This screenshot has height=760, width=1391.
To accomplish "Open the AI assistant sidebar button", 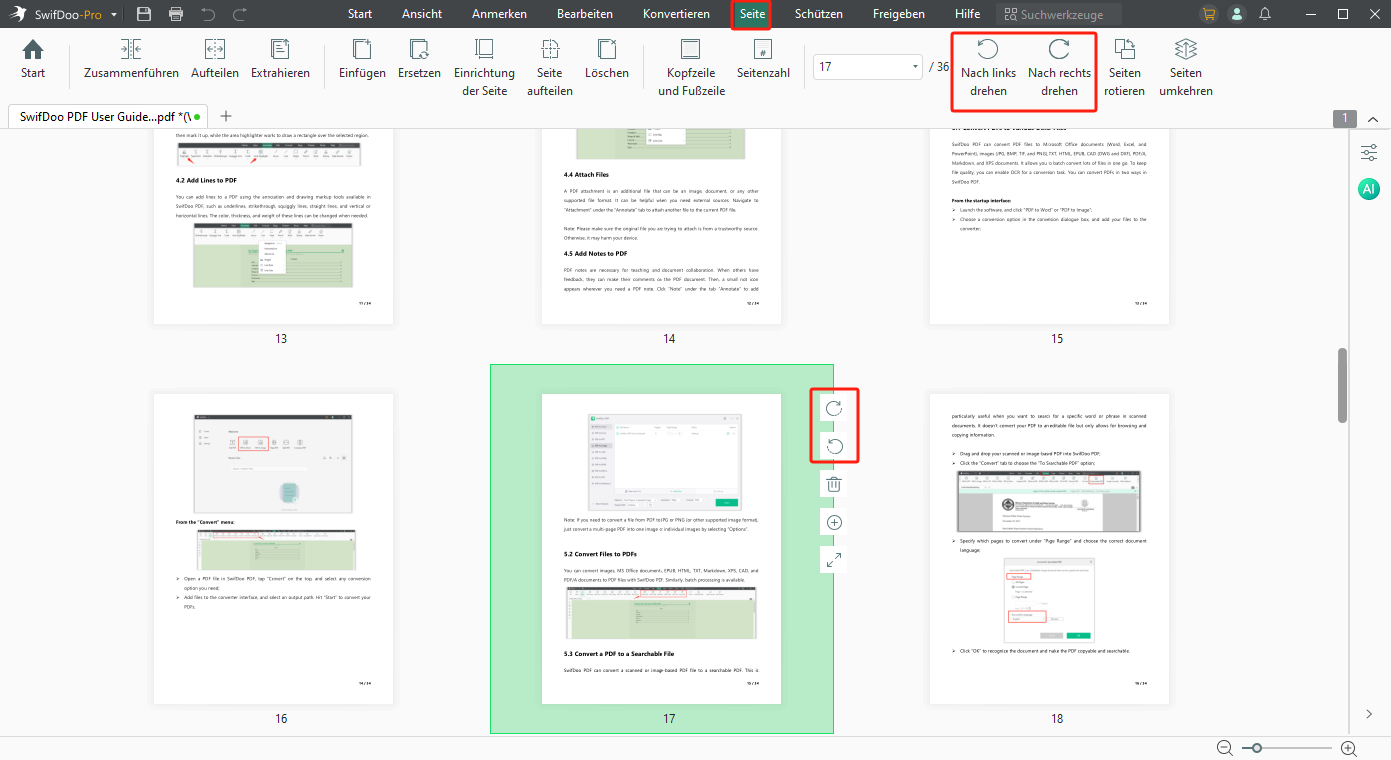I will point(1369,189).
